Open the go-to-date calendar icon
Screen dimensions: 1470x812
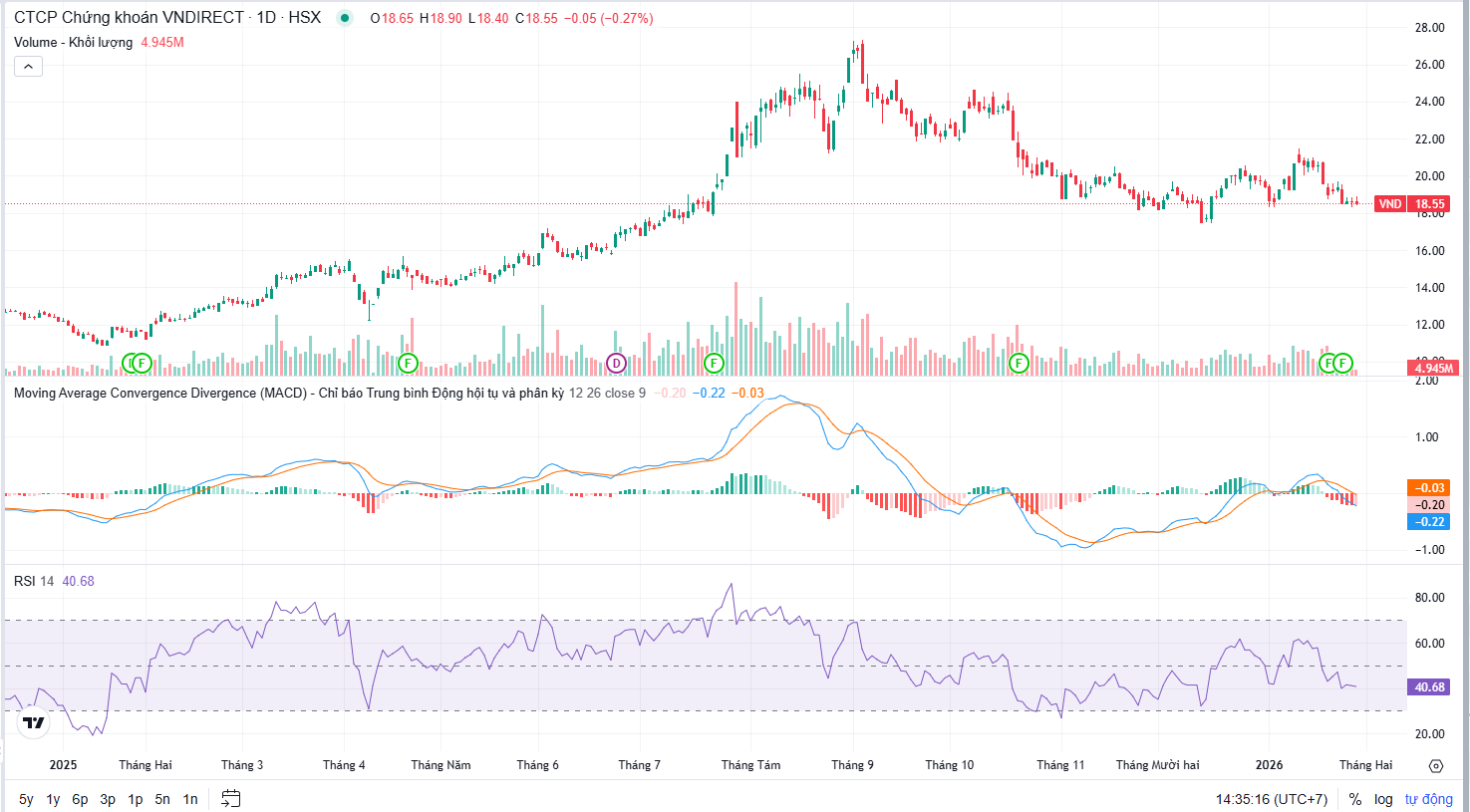click(x=230, y=798)
